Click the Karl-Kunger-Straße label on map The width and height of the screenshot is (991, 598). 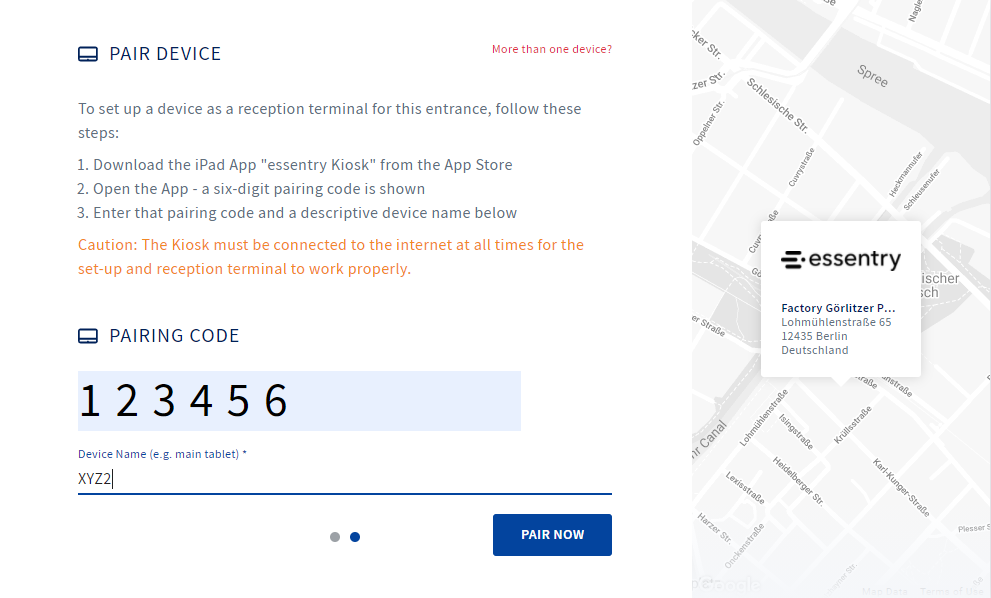click(901, 487)
